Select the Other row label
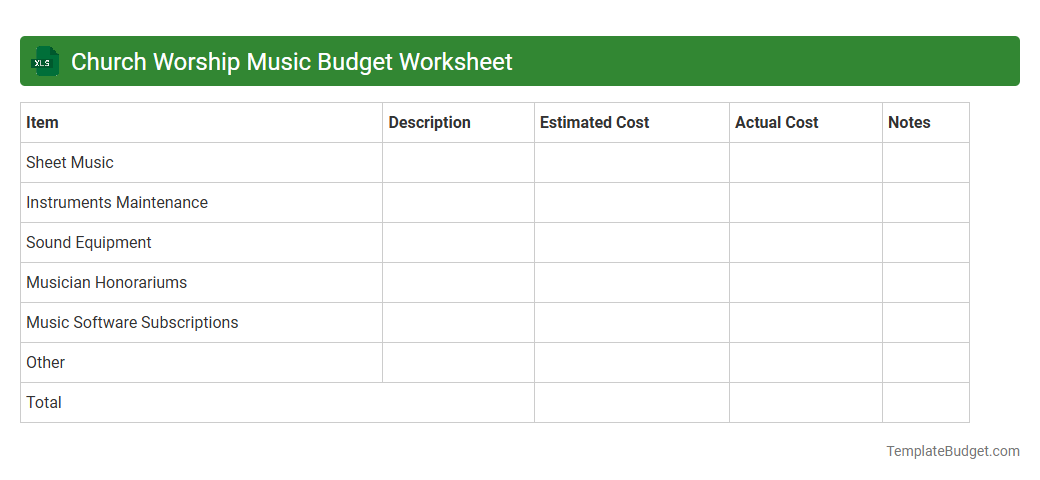Image resolution: width=1040 pixels, height=480 pixels. 46,363
